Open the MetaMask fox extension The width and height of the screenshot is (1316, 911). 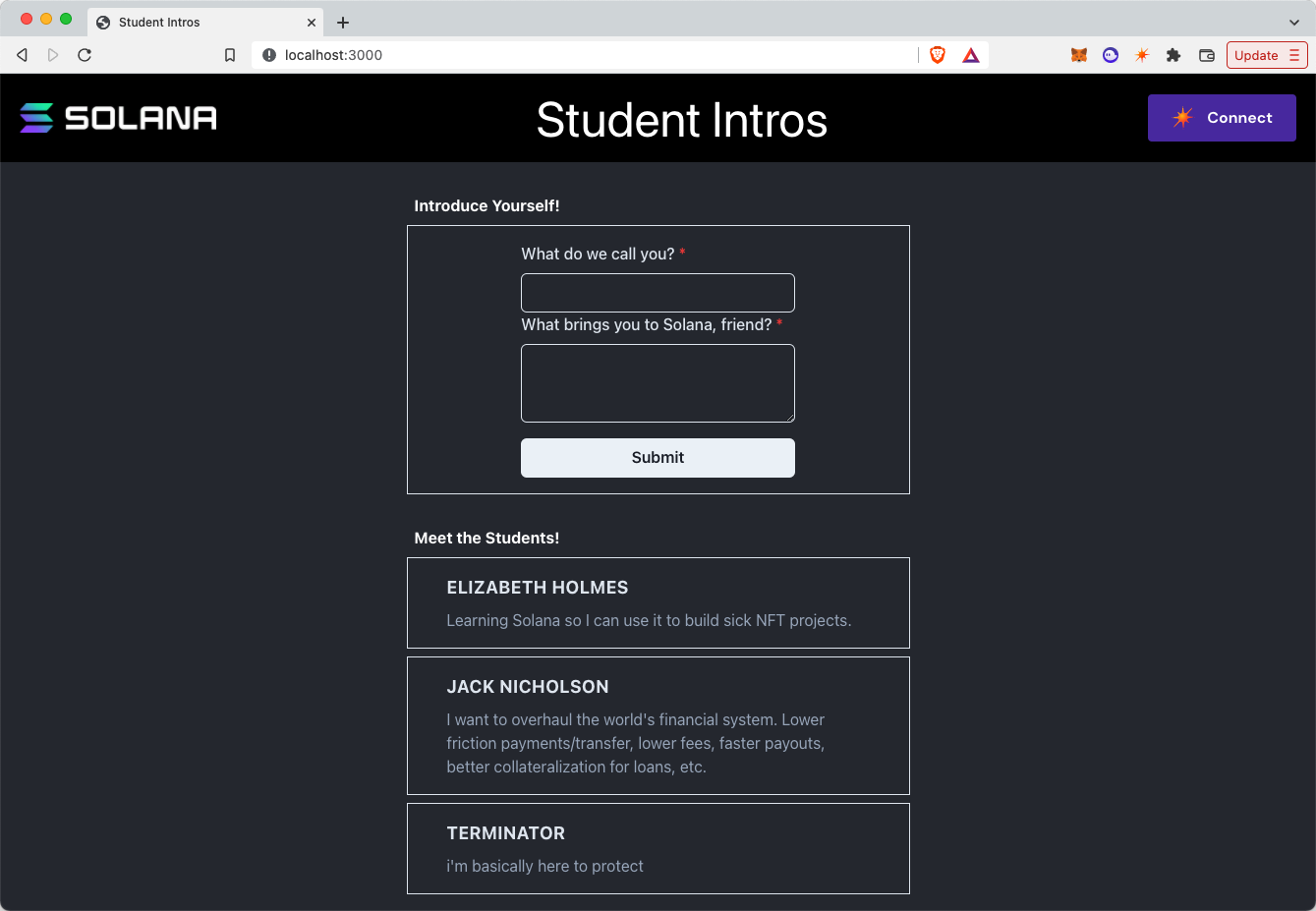tap(1078, 55)
